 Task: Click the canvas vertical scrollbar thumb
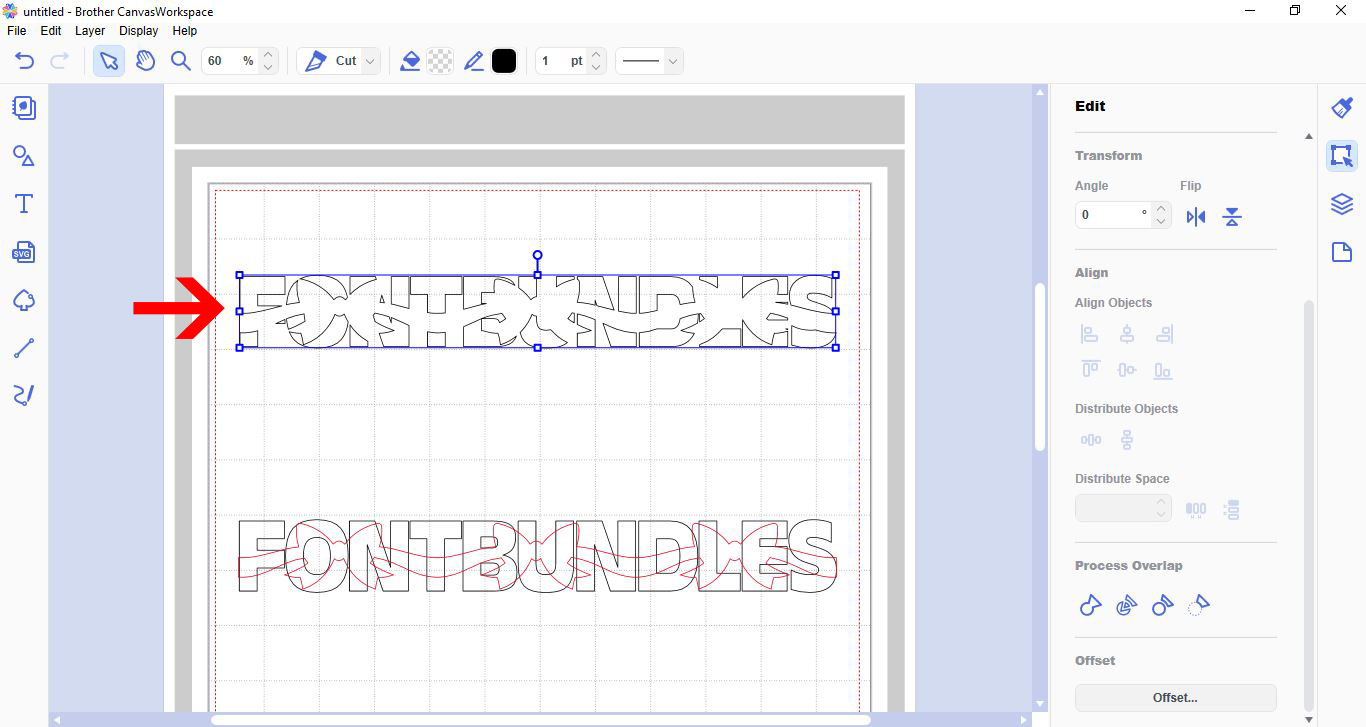[x=1040, y=367]
